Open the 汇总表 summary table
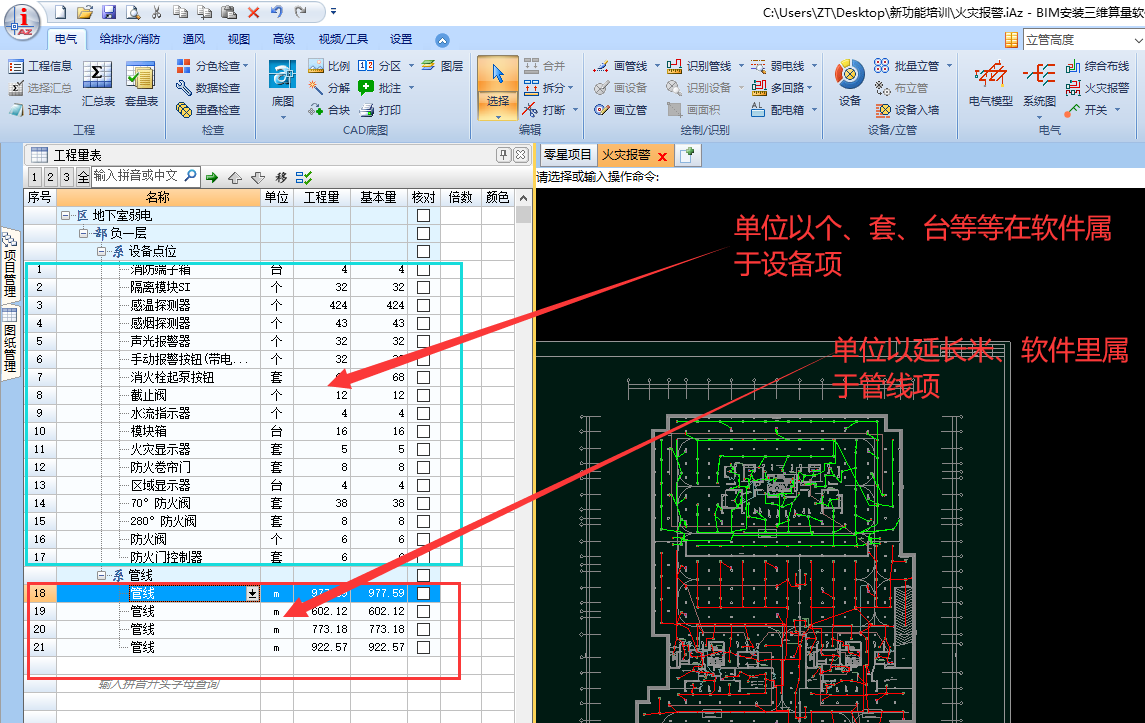Image resolution: width=1145 pixels, height=723 pixels. [97, 83]
